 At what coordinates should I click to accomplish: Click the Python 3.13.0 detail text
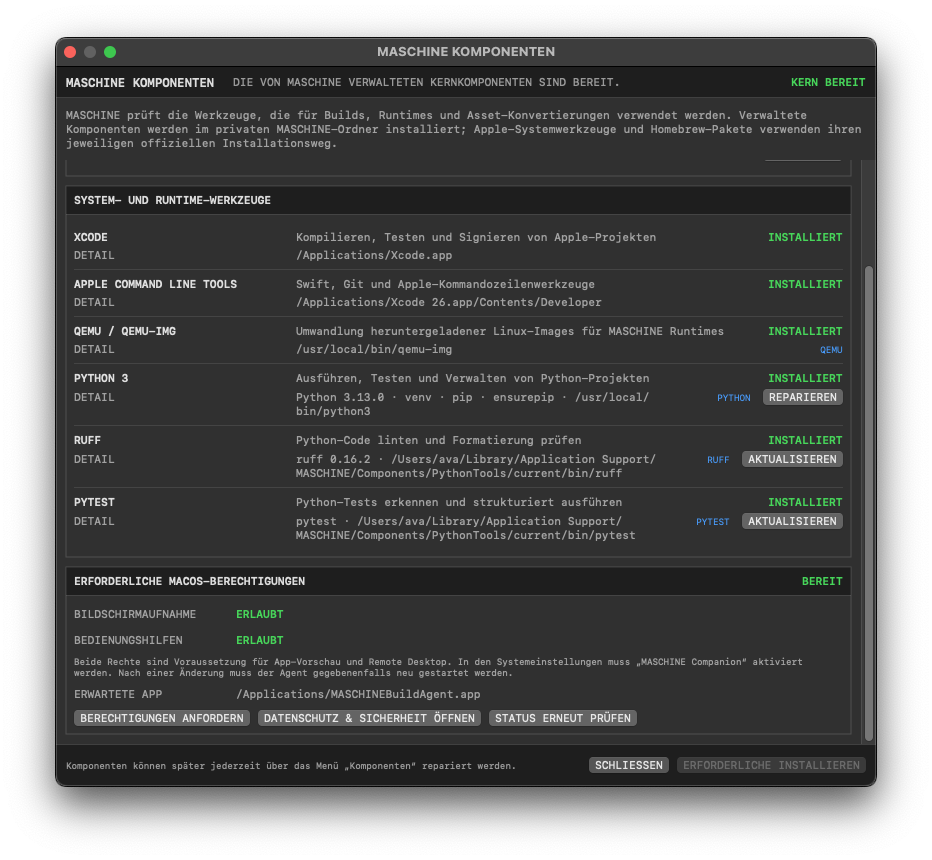coord(473,404)
